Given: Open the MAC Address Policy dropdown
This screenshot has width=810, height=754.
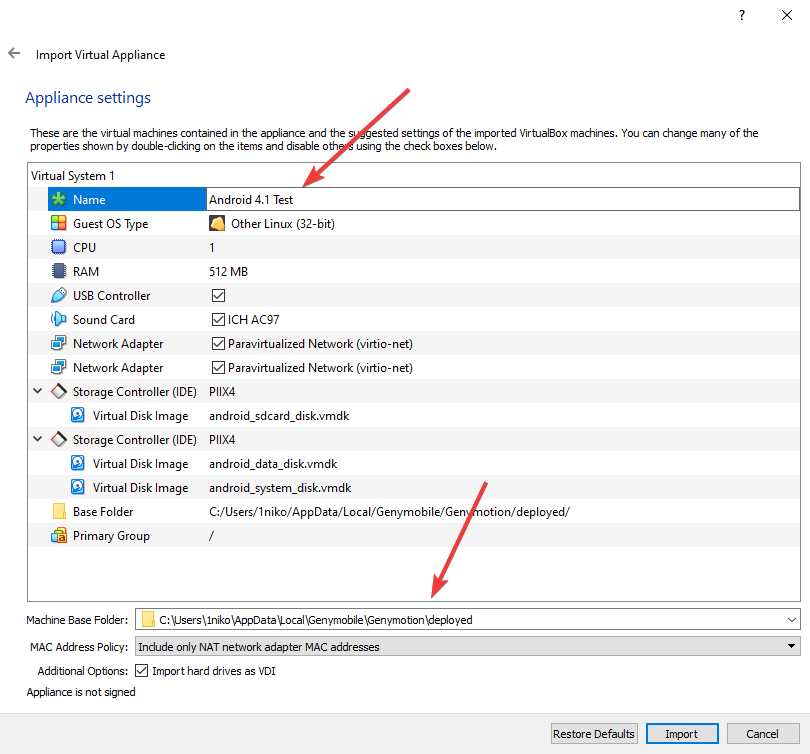Looking at the screenshot, I should tap(468, 646).
